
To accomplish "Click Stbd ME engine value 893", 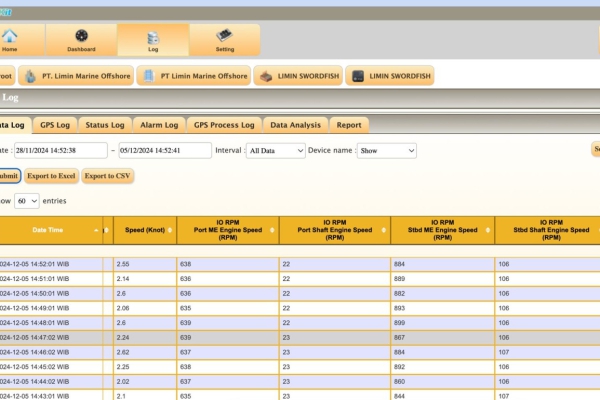I will pos(399,308).
